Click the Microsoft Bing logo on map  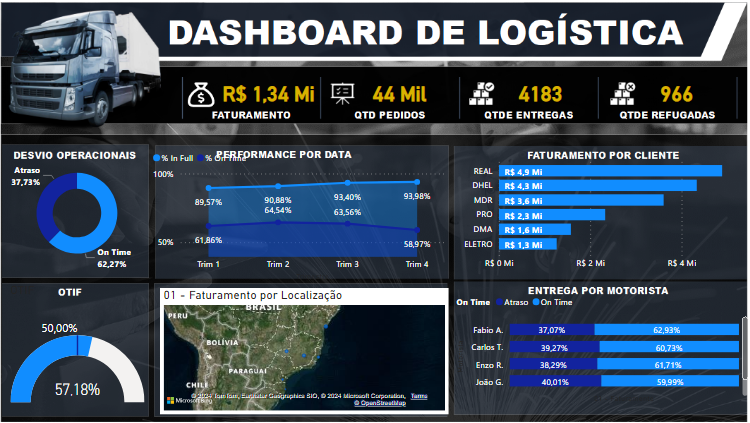(x=187, y=402)
